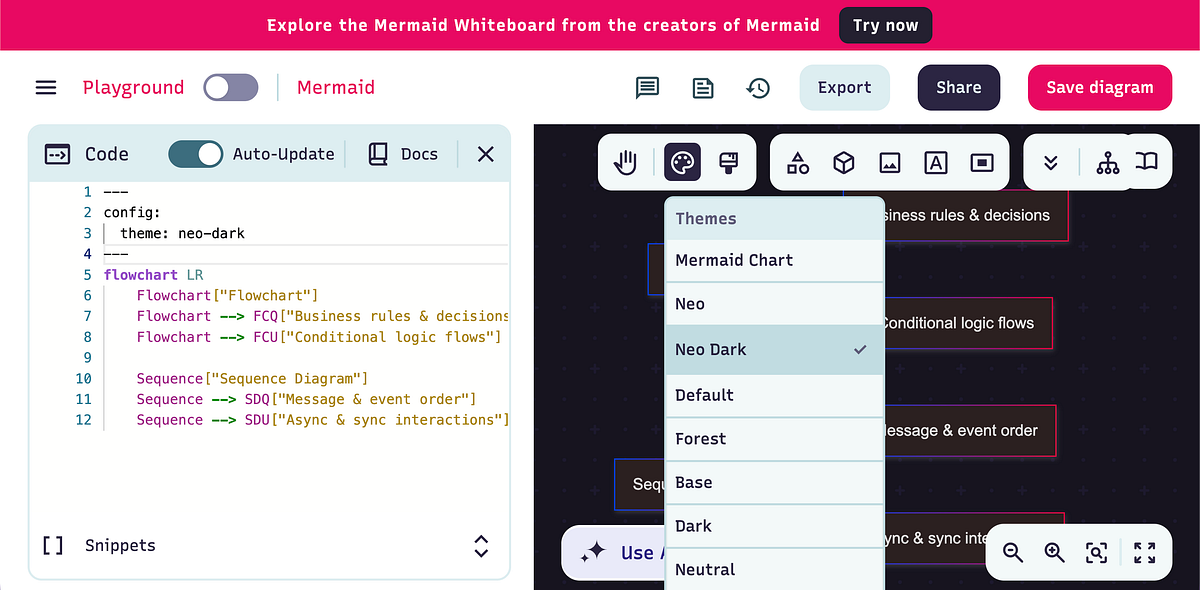Click the 3D cube icon
Viewport: 1200px width, 590px height.
pyautogui.click(x=844, y=163)
